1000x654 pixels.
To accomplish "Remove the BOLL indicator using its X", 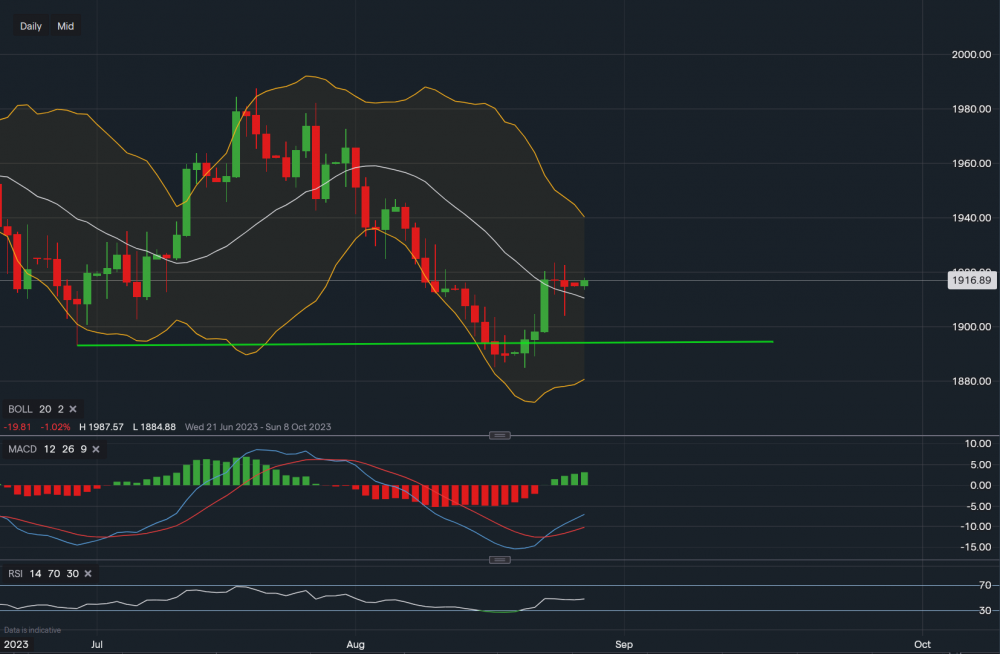I will pos(74,409).
